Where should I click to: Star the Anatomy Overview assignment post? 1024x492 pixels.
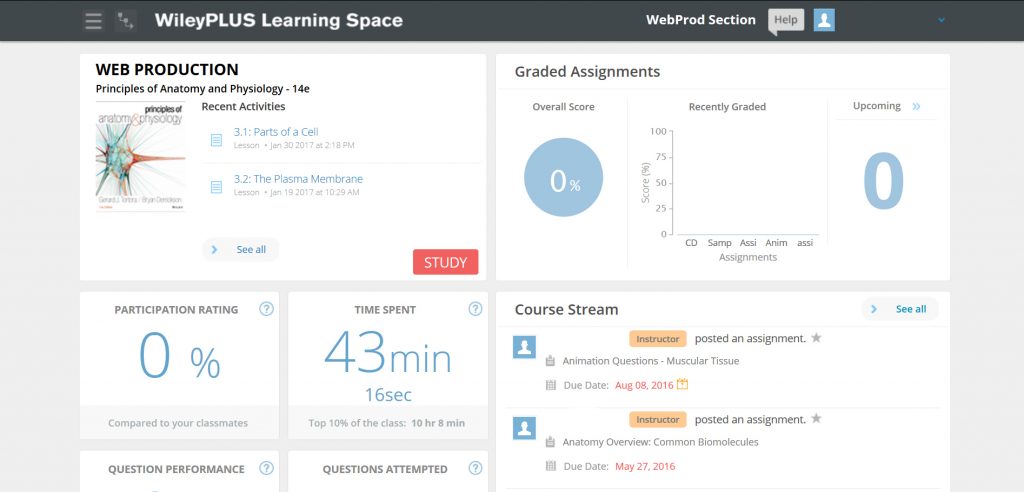click(x=816, y=418)
